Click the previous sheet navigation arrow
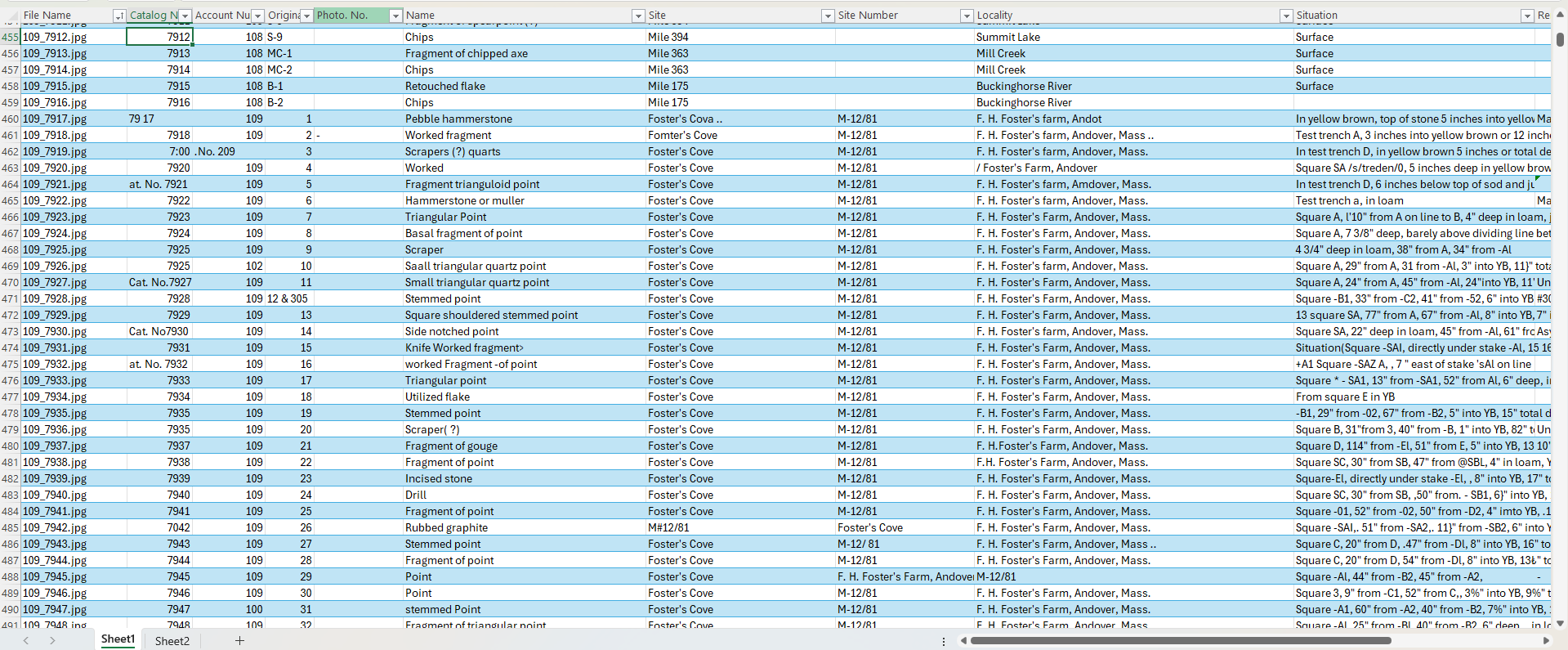The image size is (1568, 650). click(x=26, y=640)
